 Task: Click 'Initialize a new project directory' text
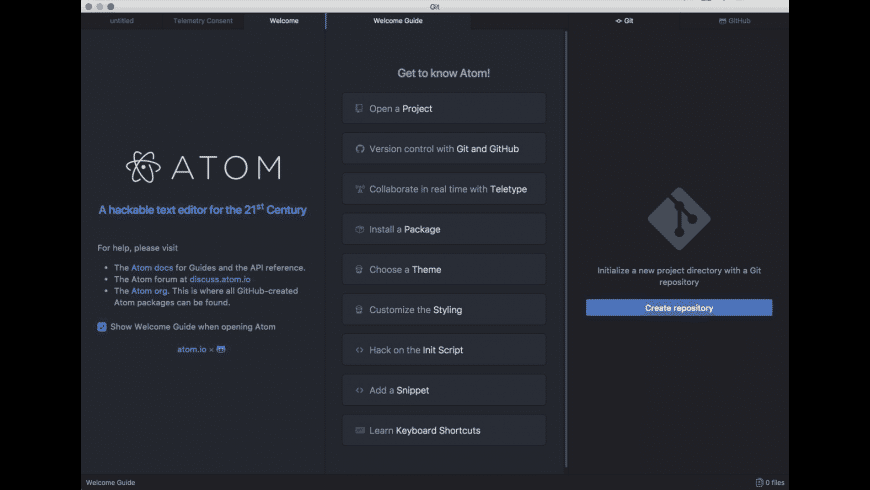(679, 276)
